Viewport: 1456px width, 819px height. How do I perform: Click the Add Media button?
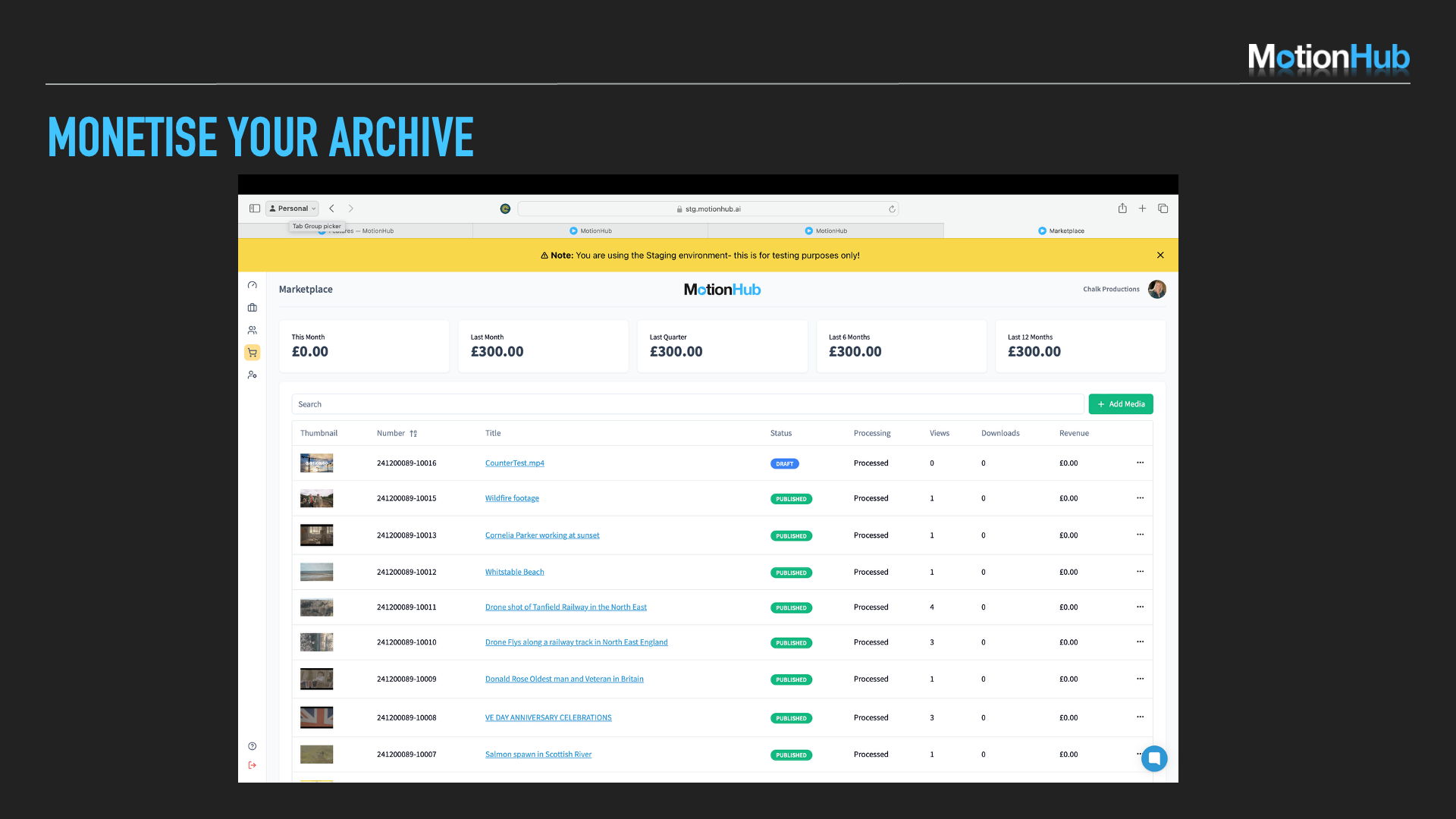click(x=1121, y=404)
